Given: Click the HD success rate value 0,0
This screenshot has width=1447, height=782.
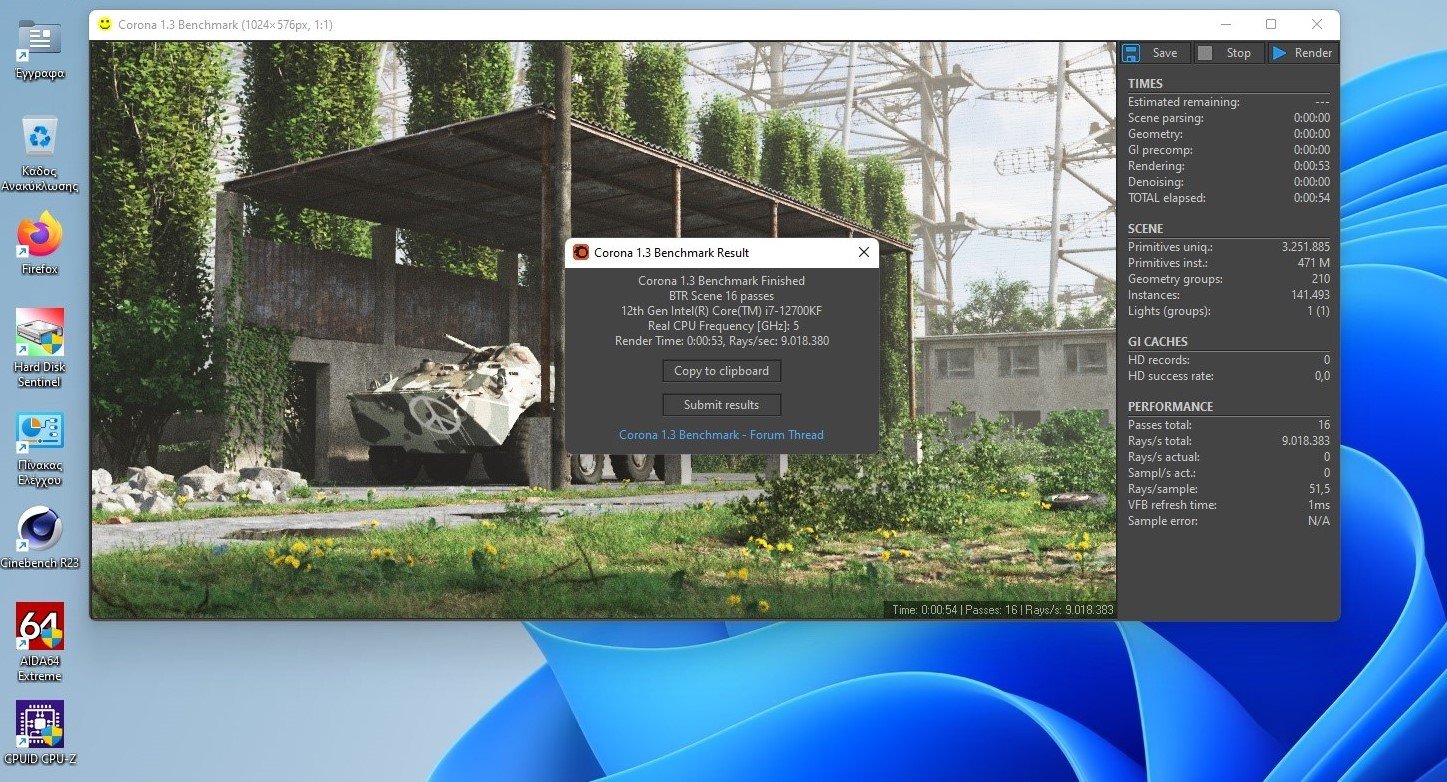Looking at the screenshot, I should coord(1322,376).
